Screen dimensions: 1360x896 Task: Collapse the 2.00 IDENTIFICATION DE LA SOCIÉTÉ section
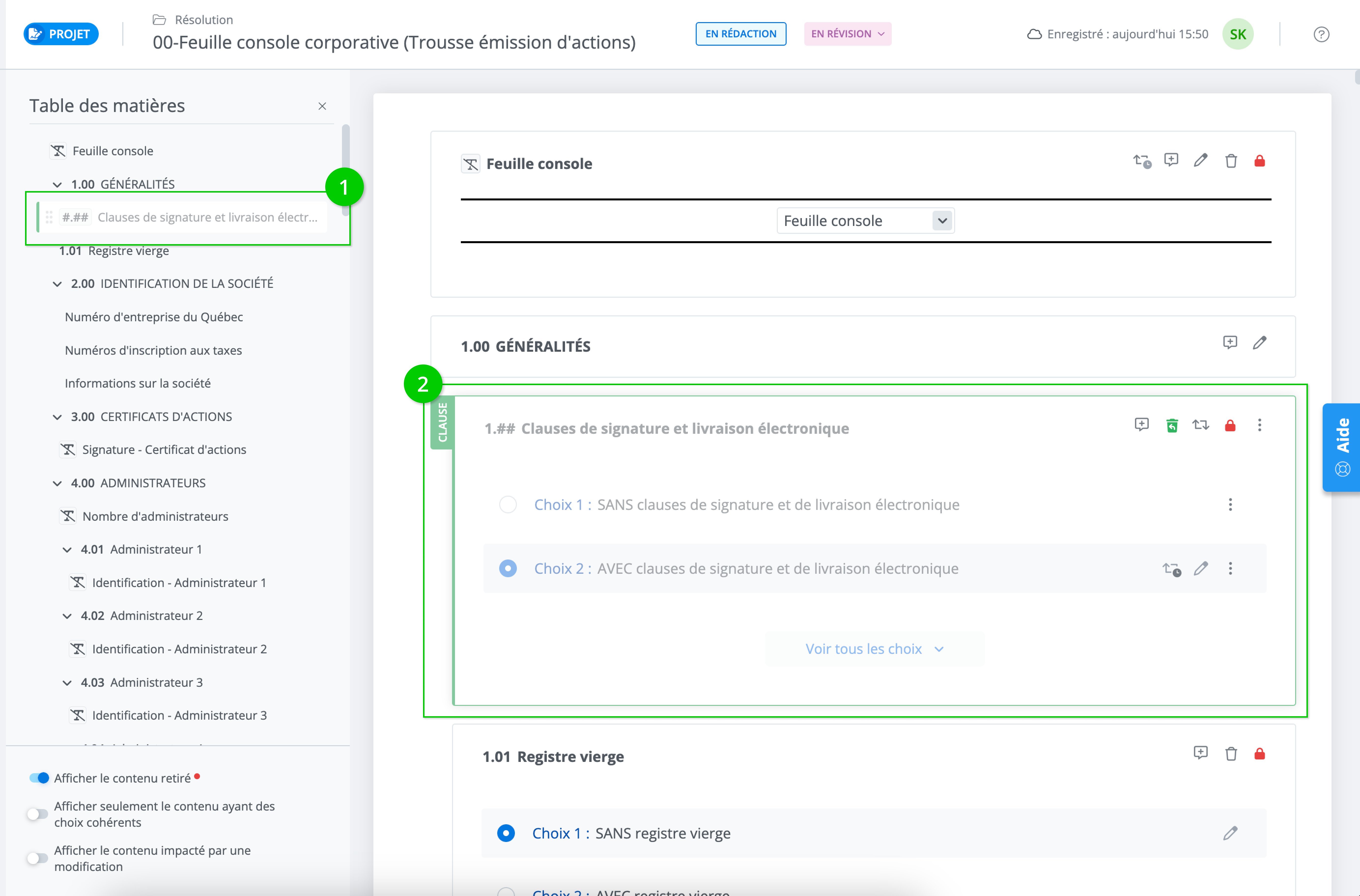pos(57,284)
